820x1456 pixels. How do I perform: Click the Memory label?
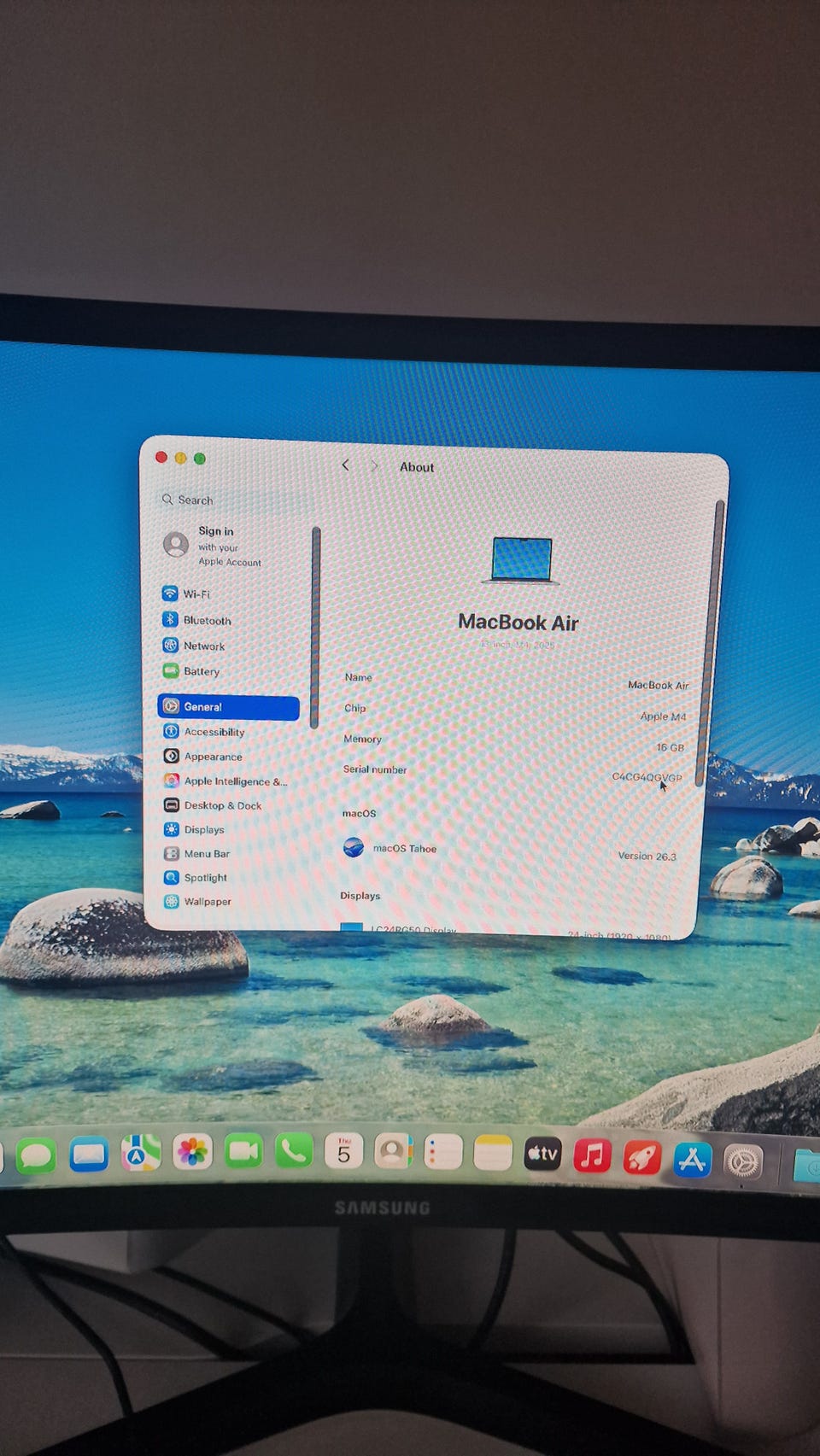point(362,739)
